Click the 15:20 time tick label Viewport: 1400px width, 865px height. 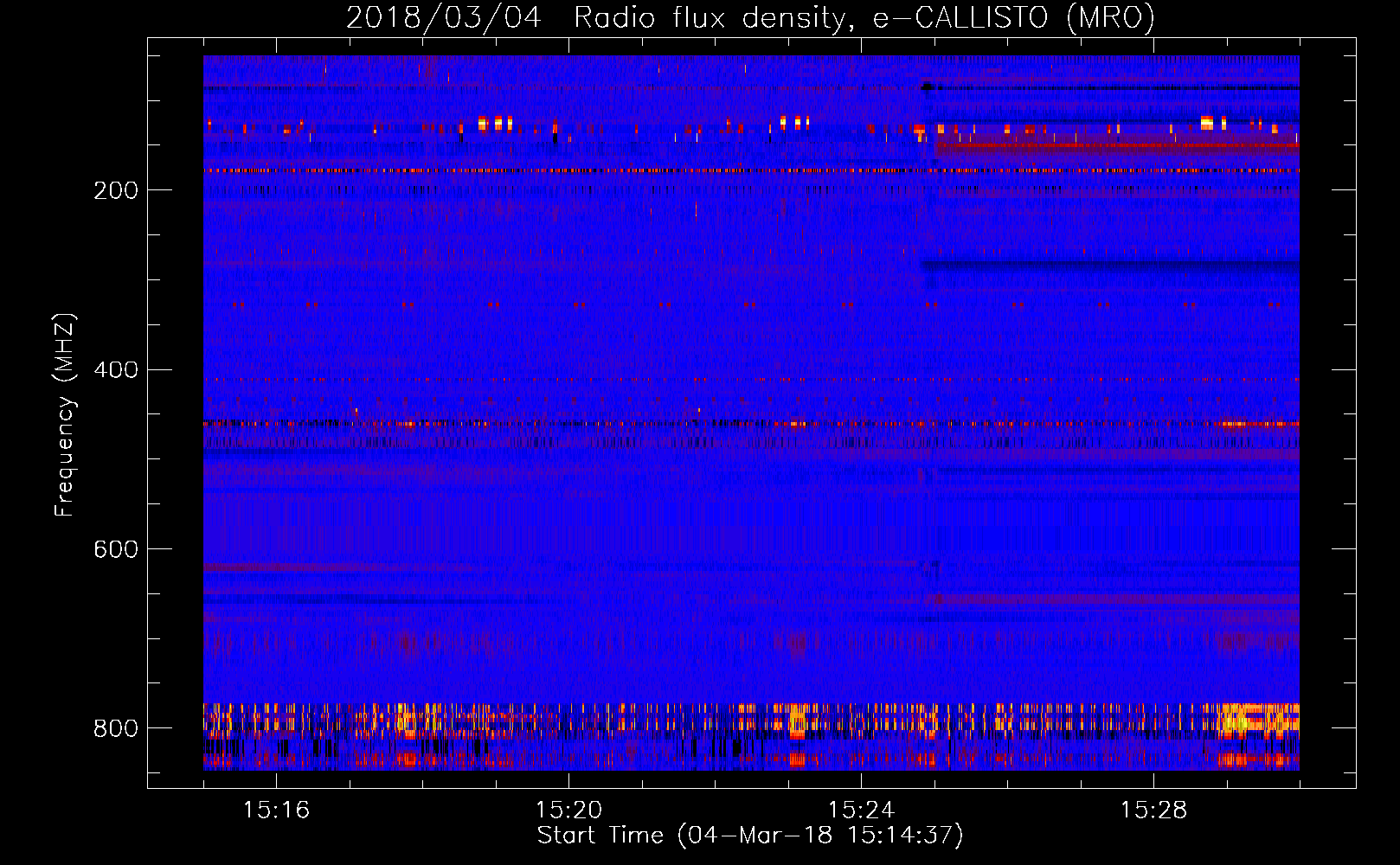coord(568,811)
